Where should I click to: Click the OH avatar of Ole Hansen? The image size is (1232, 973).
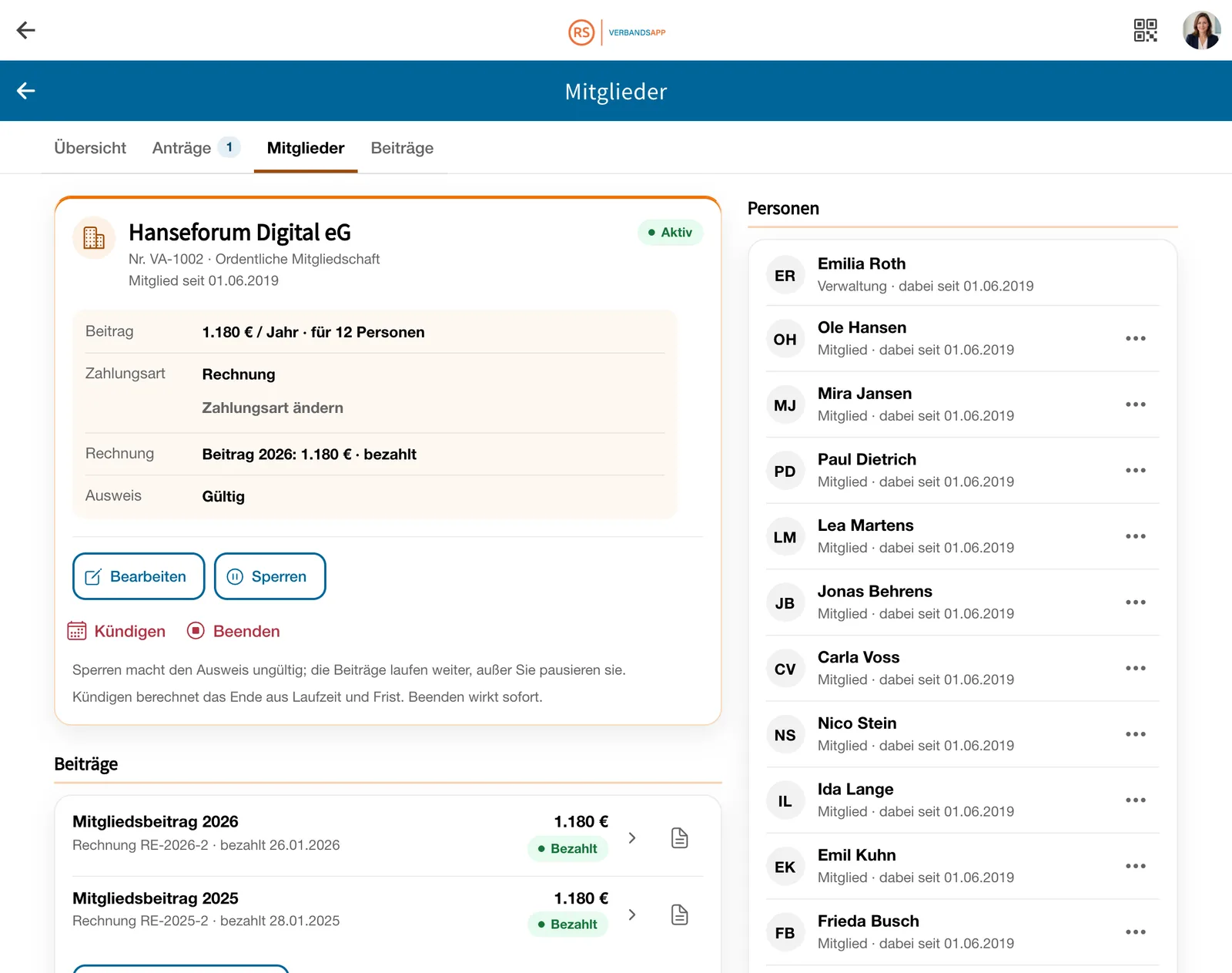[785, 340]
